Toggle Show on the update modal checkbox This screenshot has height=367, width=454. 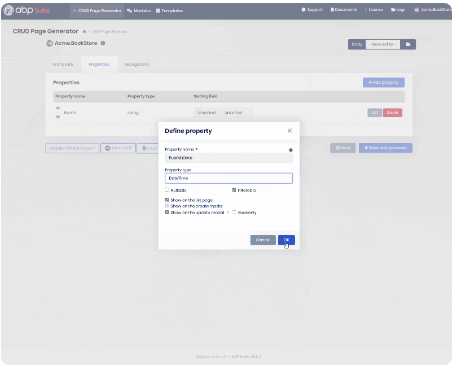(167, 212)
